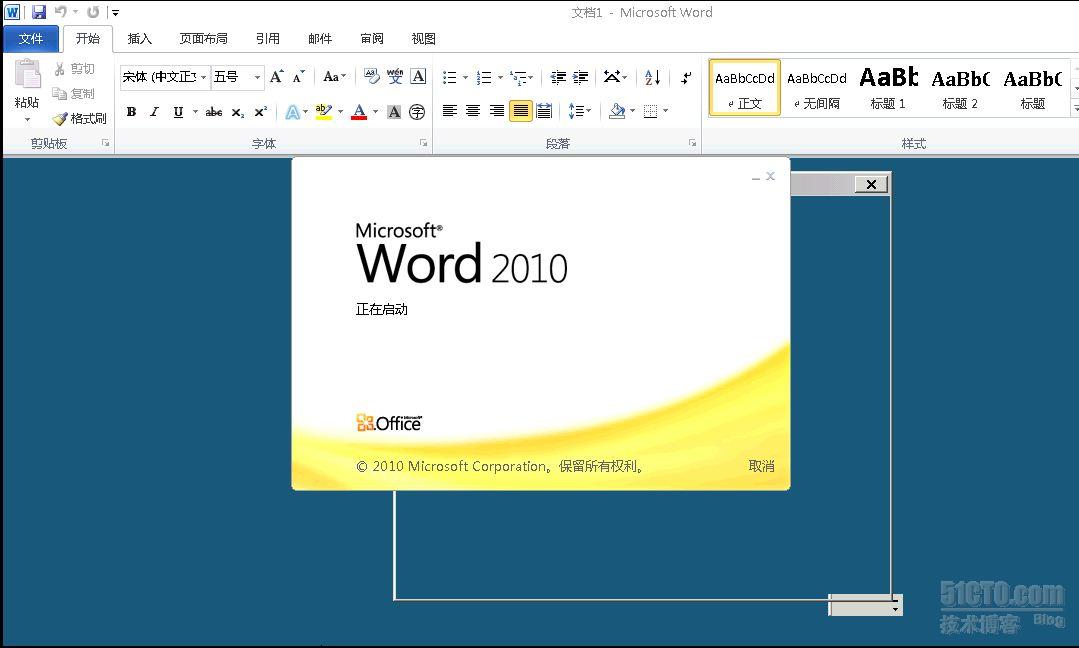Viewport: 1079px width, 648px height.
Task: Open the Change Case (Aa) dropdown
Action: (x=334, y=76)
